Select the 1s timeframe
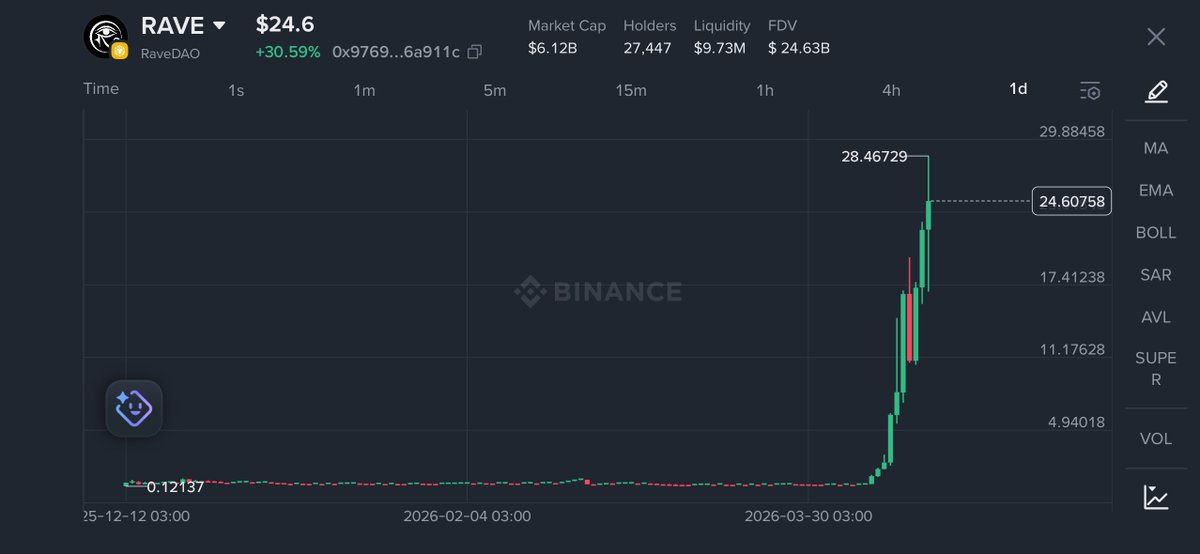This screenshot has height=554, width=1200. tap(236, 90)
